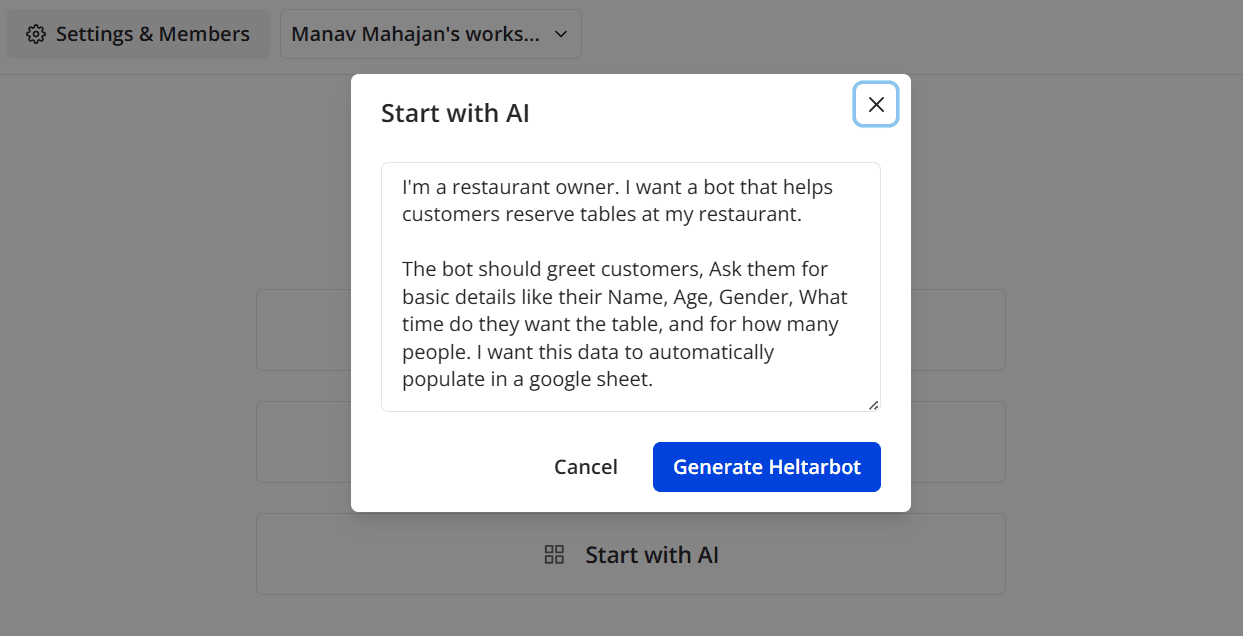
Task: Click the resize handle of the text area
Action: coord(873,404)
